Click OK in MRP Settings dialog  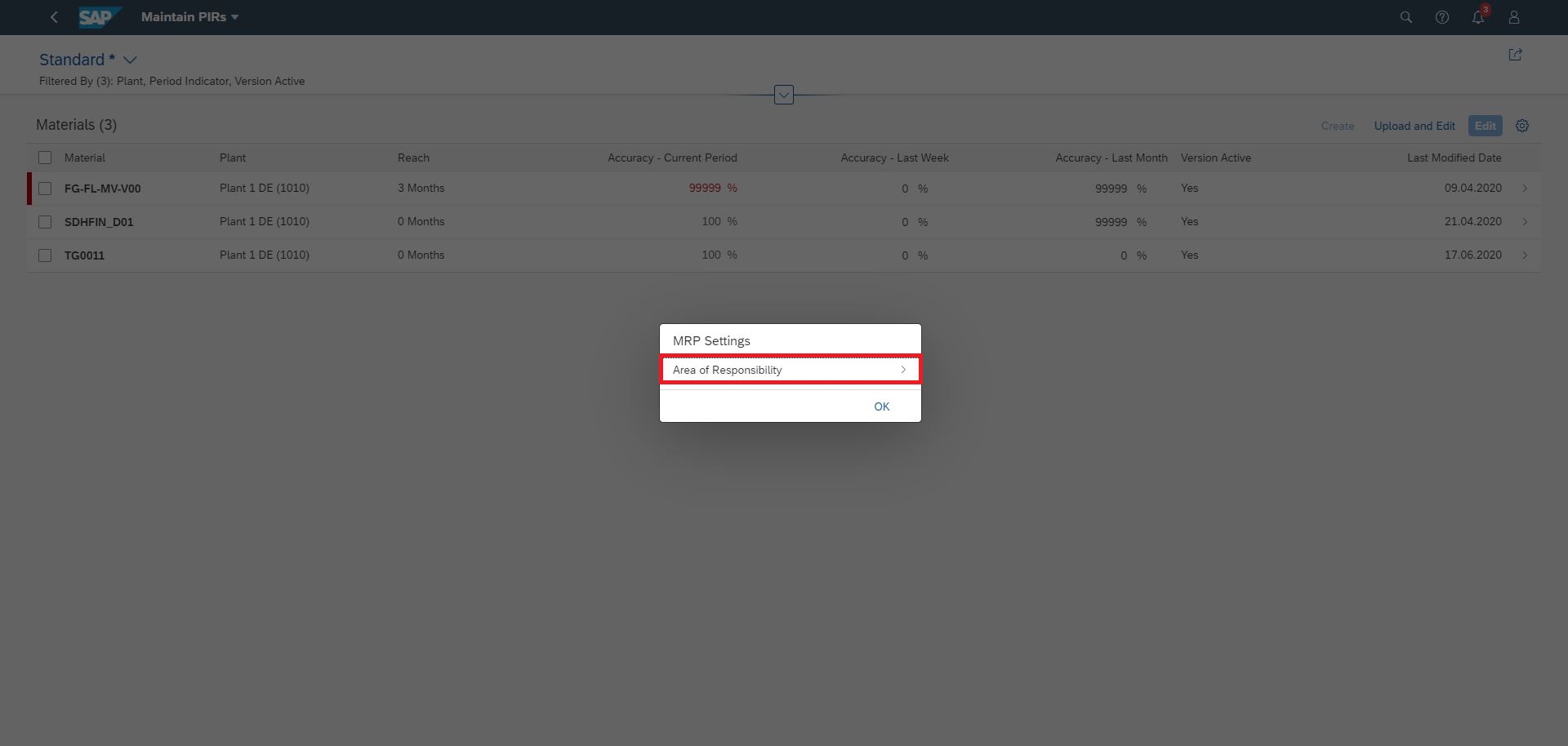point(882,406)
